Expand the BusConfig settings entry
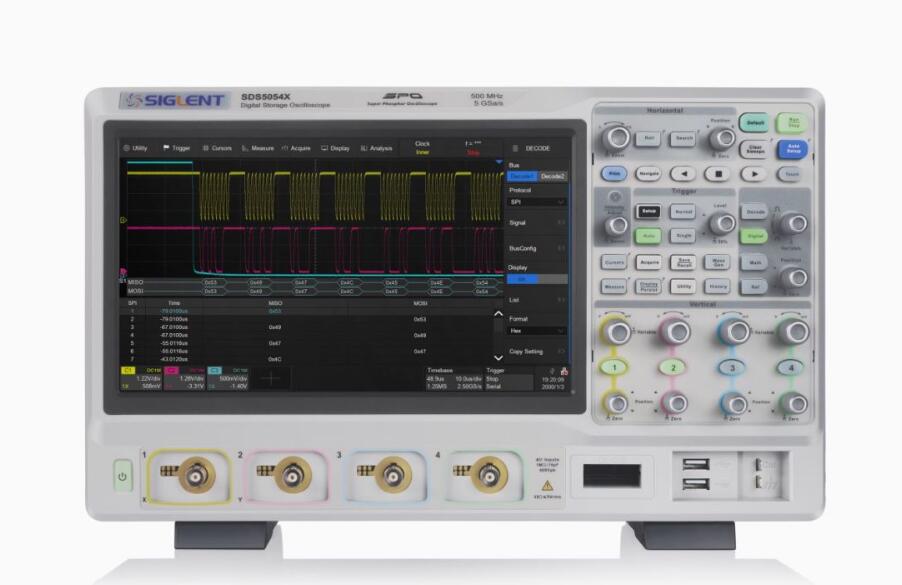The image size is (902, 585). (x=537, y=248)
